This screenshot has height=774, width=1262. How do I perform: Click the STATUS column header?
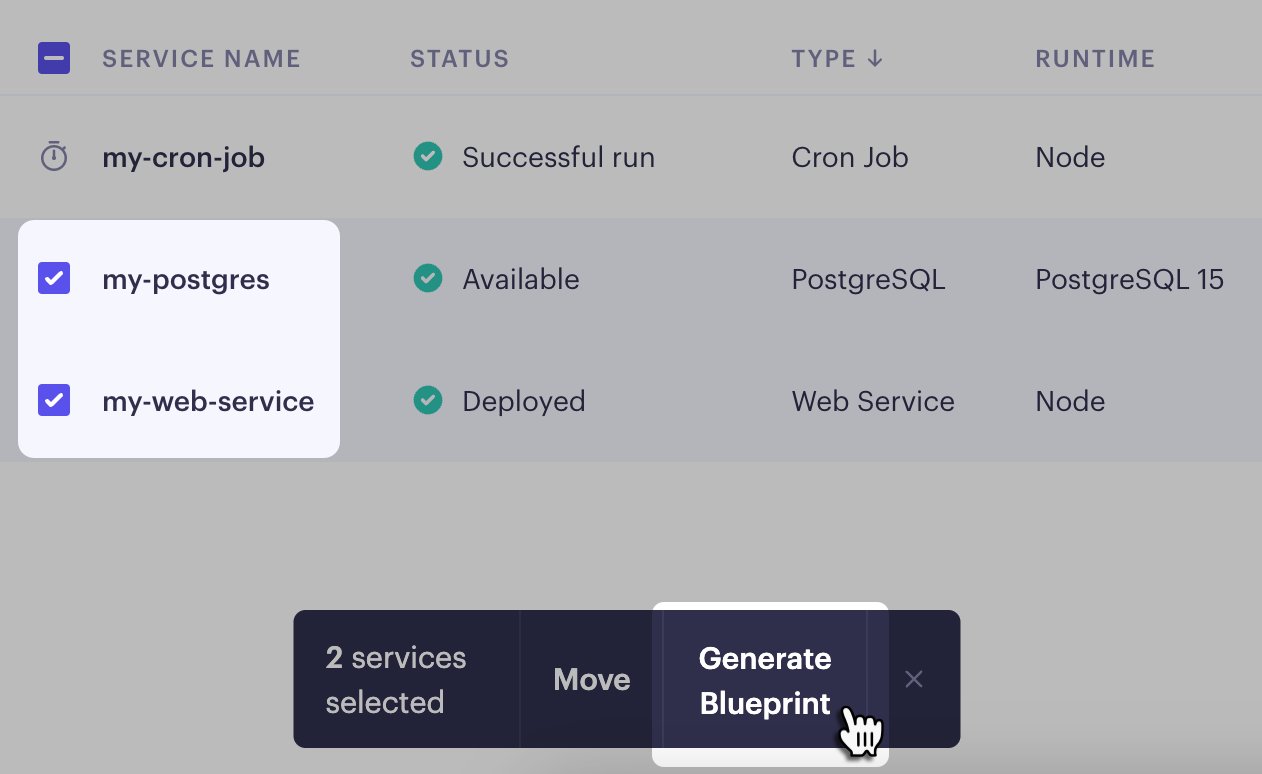click(460, 58)
